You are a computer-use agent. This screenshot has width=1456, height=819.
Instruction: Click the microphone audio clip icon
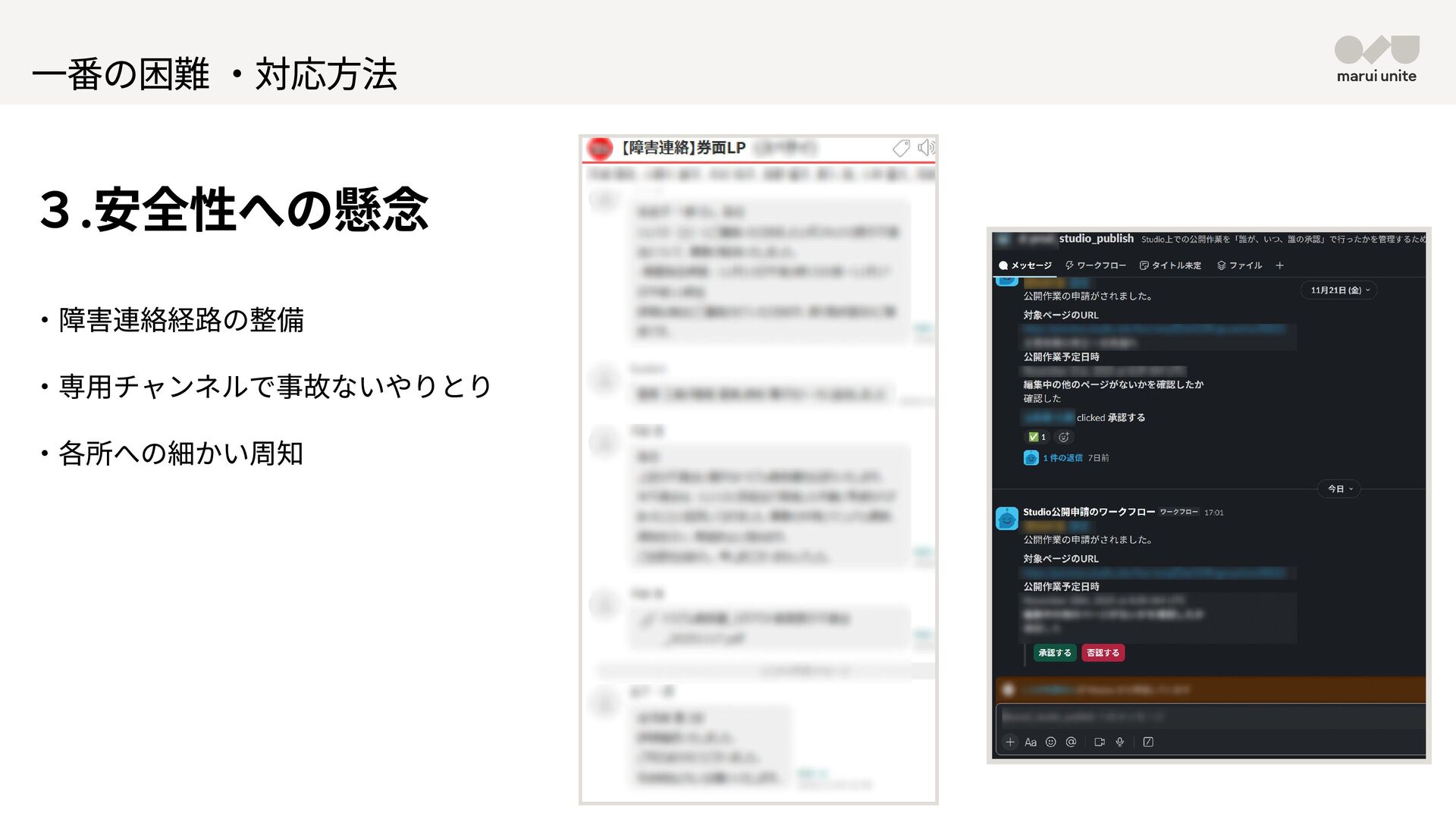[1119, 742]
